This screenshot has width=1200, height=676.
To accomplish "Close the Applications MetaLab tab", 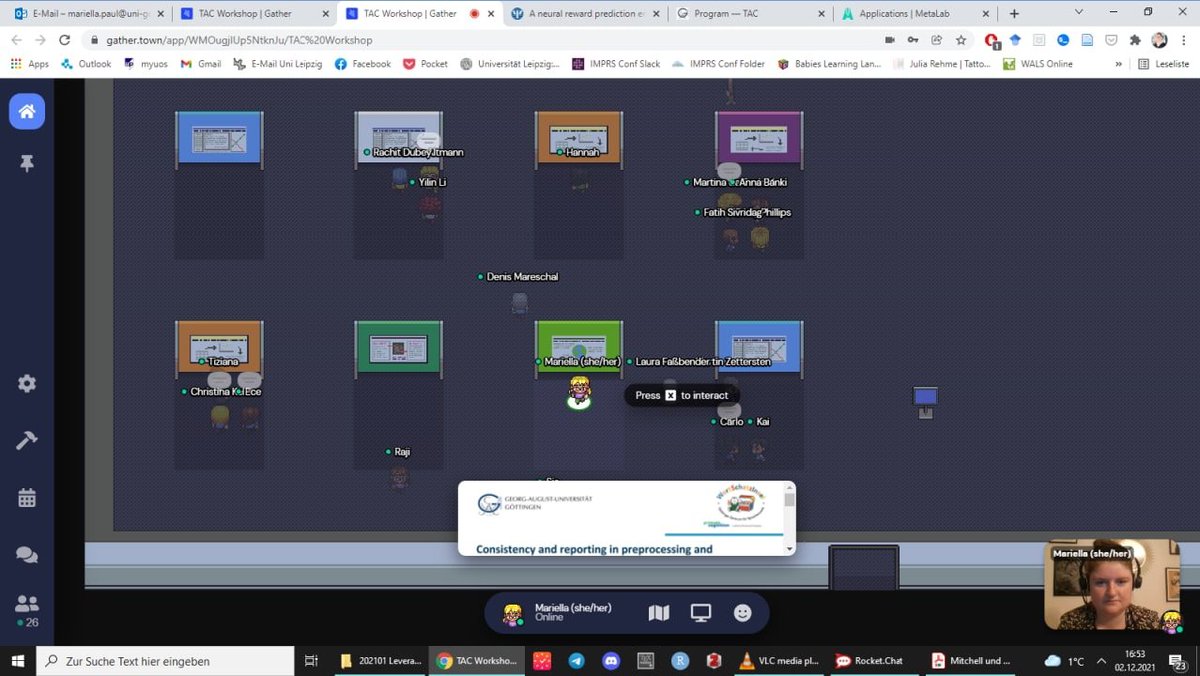I will pyautogui.click(x=986, y=14).
